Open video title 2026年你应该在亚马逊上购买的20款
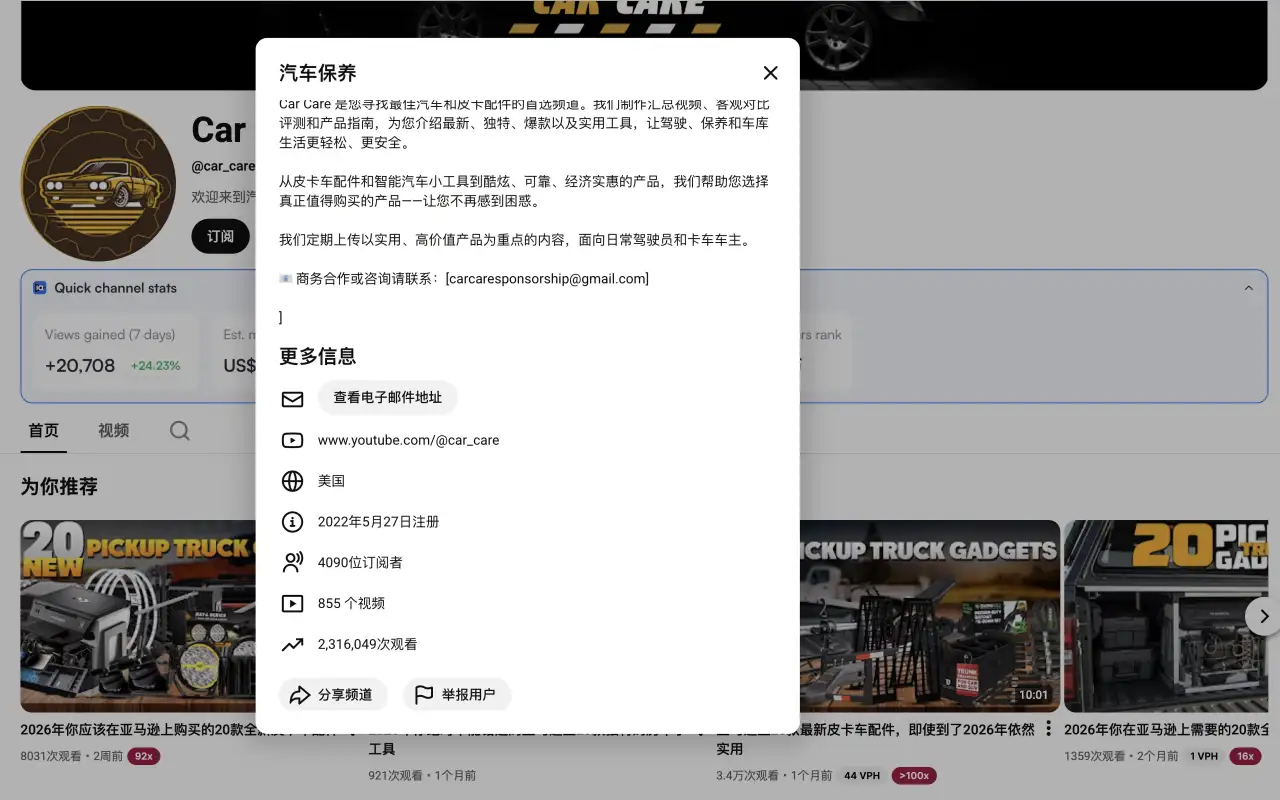The height and width of the screenshot is (800, 1280). [x=138, y=730]
